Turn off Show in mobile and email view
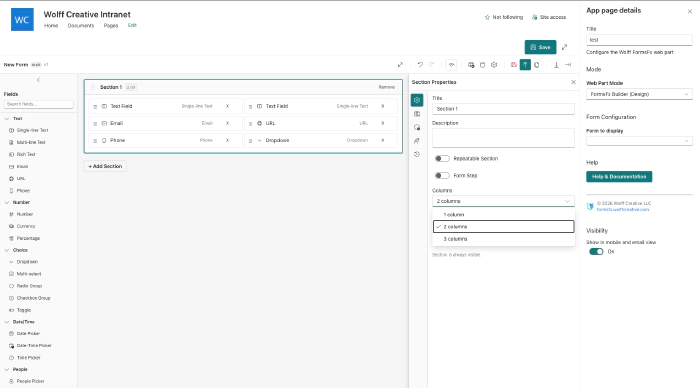The height and width of the screenshot is (388, 700). pyautogui.click(x=596, y=251)
